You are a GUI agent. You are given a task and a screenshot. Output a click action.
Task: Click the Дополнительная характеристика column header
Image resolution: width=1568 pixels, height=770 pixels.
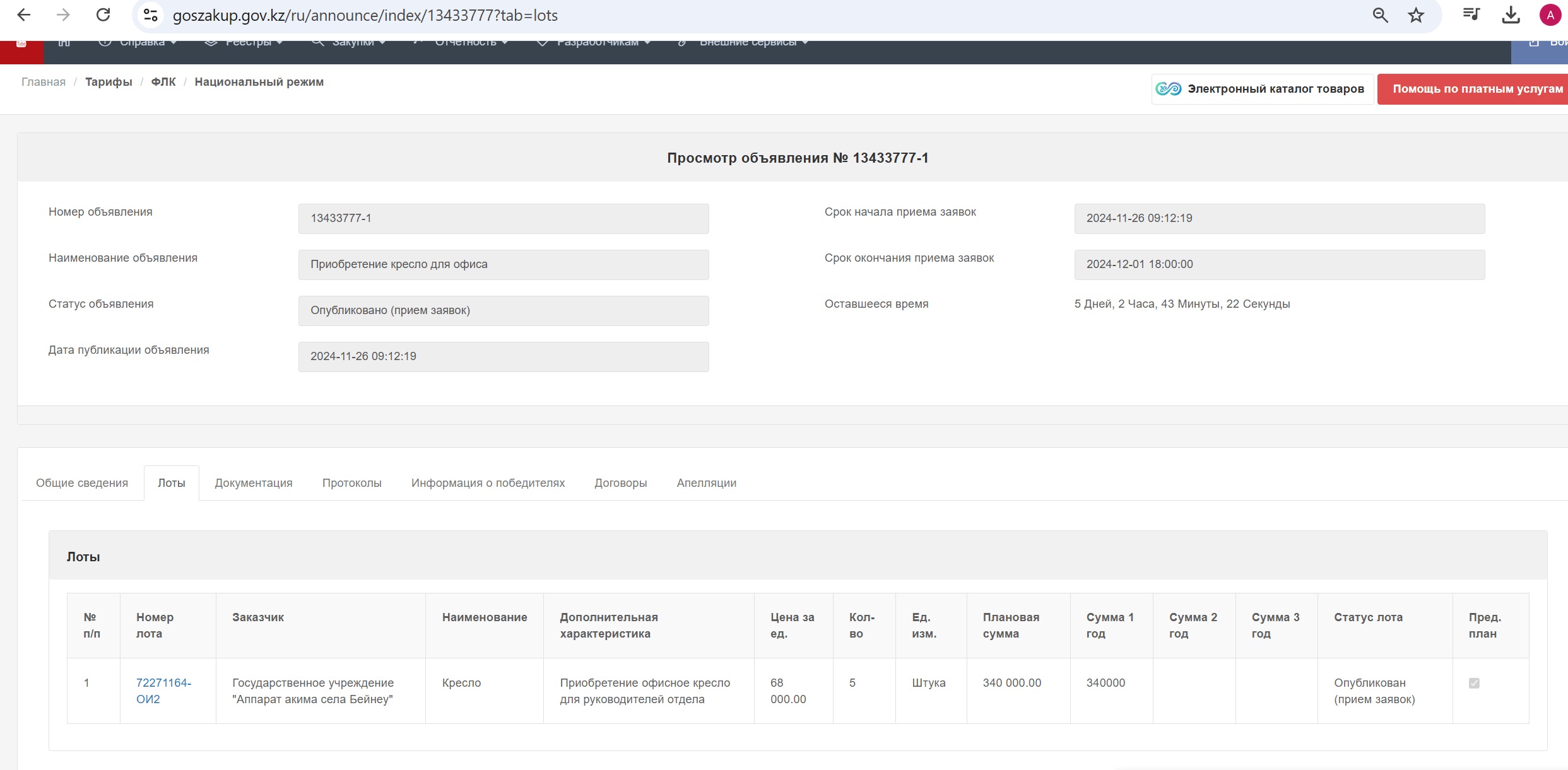649,626
